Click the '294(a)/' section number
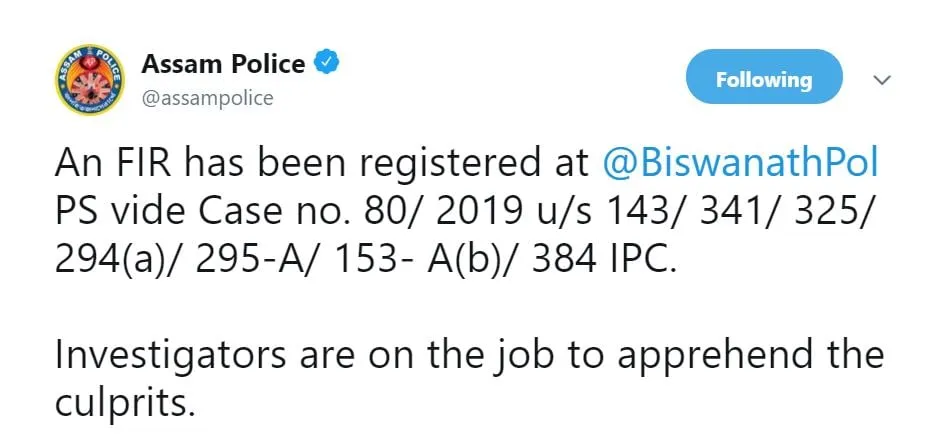Image resolution: width=938 pixels, height=439 pixels. coord(118,262)
